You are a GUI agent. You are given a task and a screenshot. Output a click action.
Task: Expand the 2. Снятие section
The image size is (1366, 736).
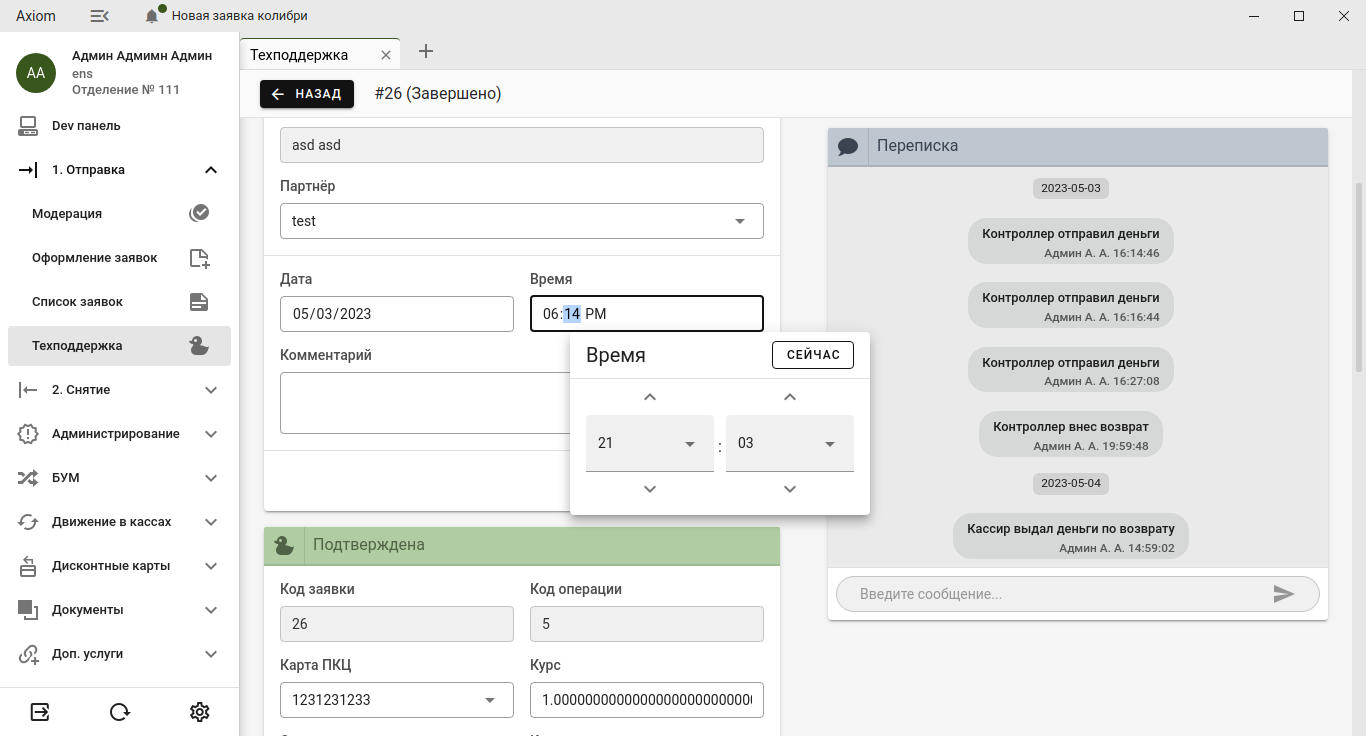pyautogui.click(x=211, y=390)
